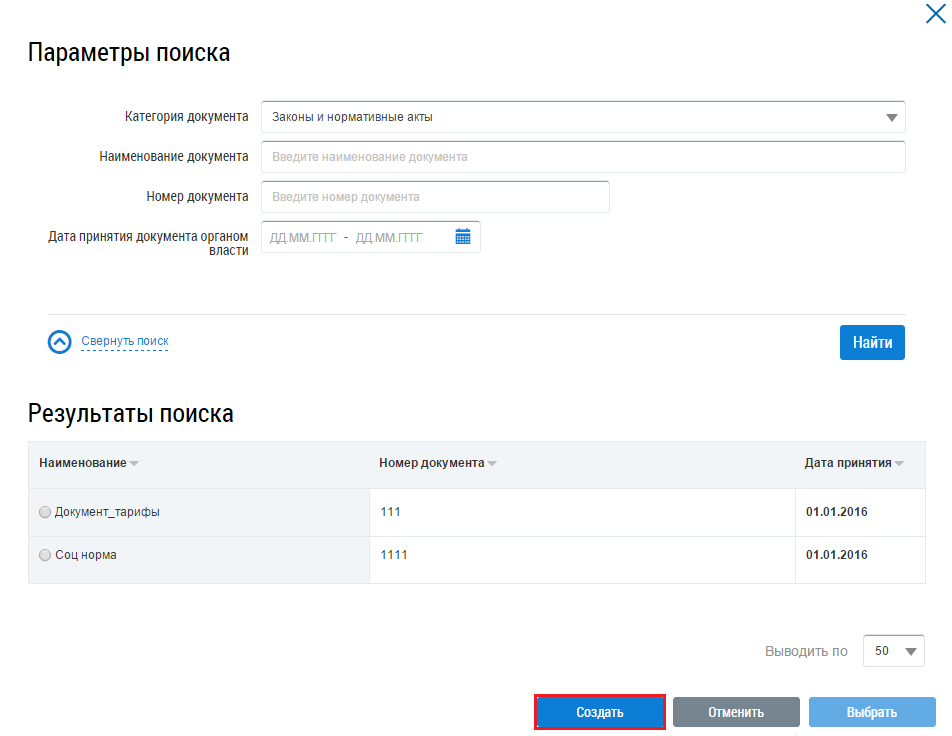Viewport: 952px width, 736px height.
Task: Sort by Номер документа column arrow
Action: pyautogui.click(x=492, y=464)
